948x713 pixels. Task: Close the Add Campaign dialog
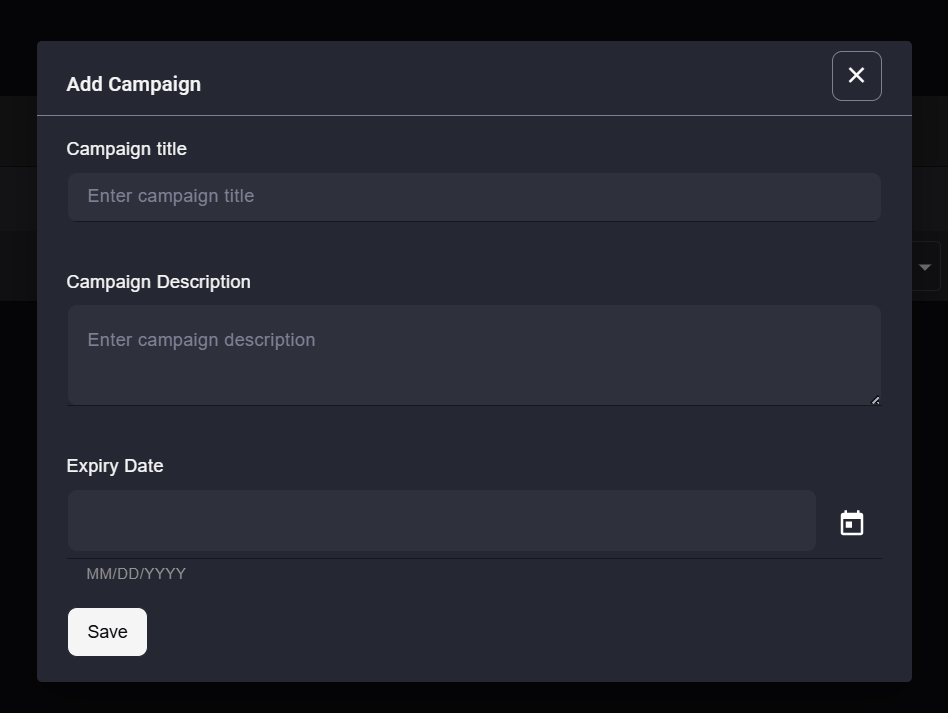click(x=856, y=76)
